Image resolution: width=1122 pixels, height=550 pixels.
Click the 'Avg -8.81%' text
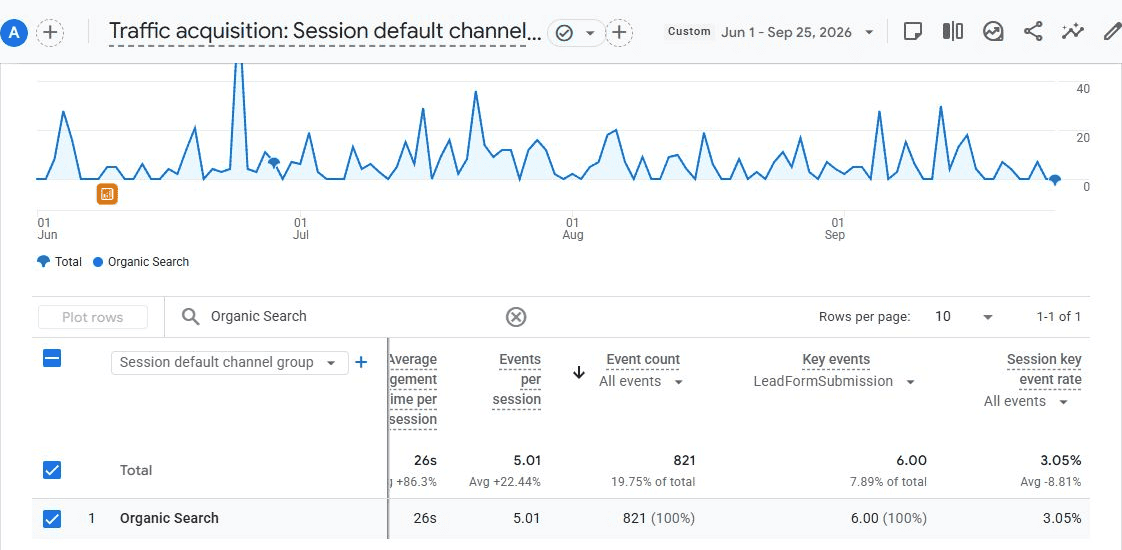(1050, 482)
